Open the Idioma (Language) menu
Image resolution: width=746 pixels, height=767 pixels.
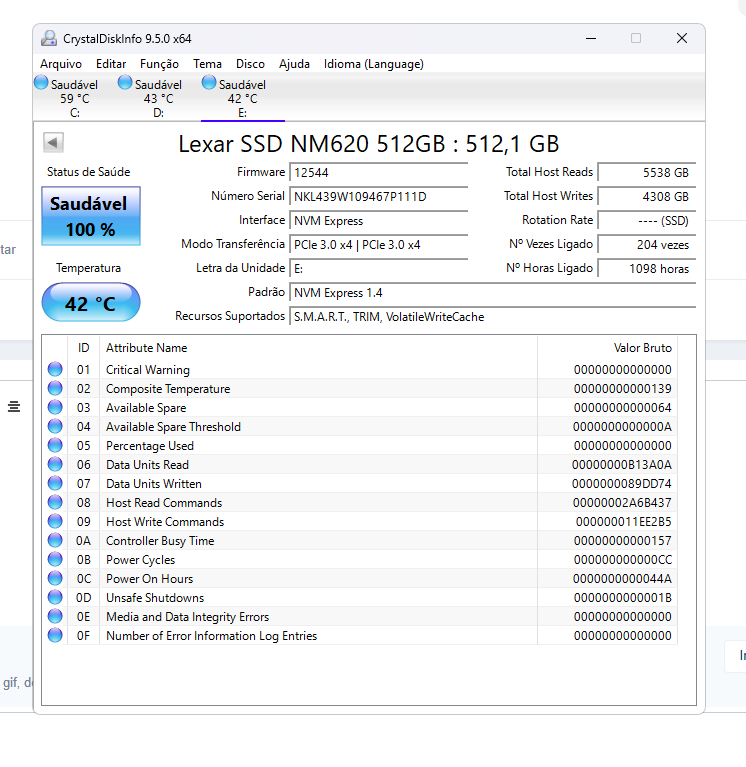pyautogui.click(x=374, y=64)
